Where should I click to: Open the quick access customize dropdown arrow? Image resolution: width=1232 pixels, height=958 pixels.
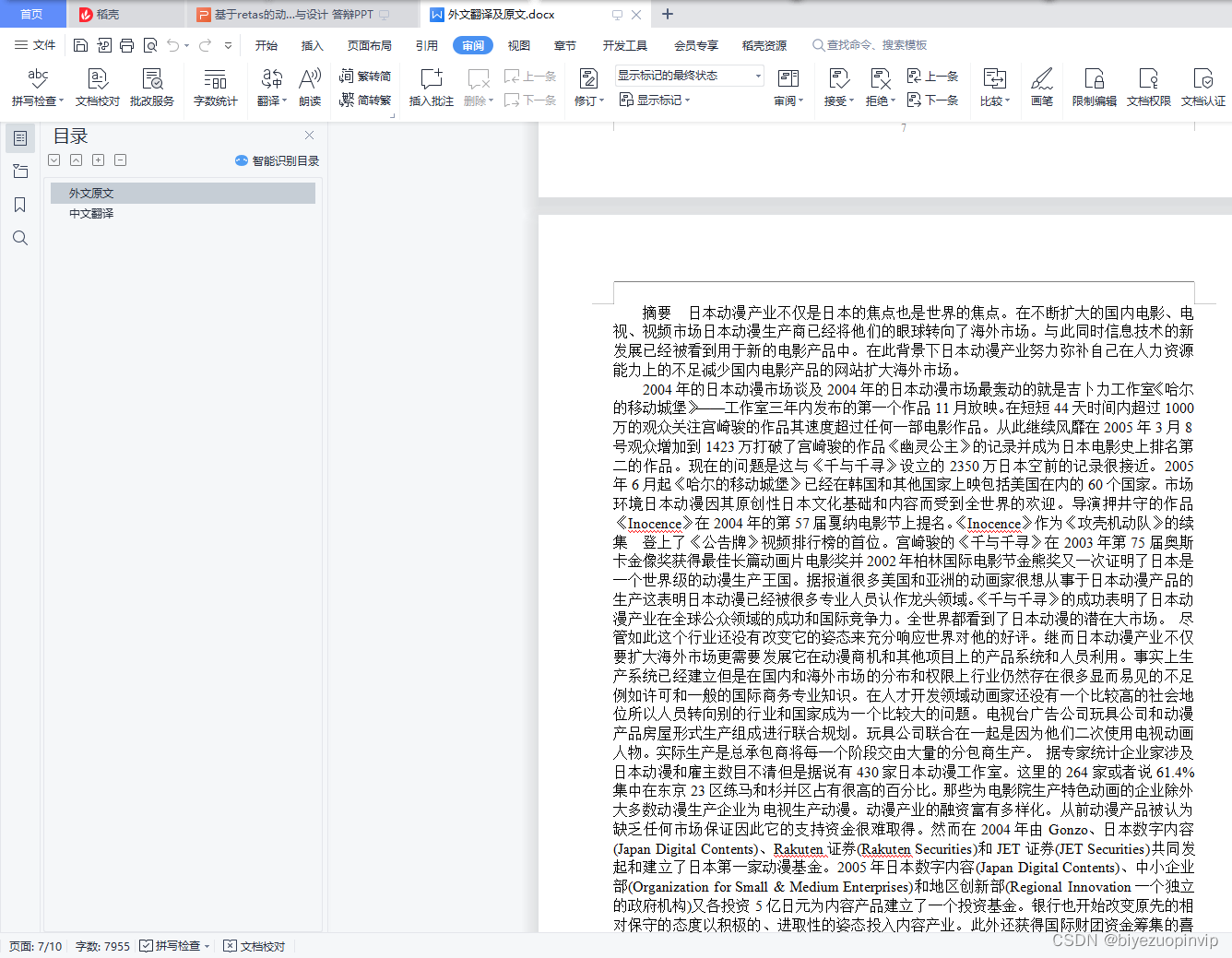point(228,45)
